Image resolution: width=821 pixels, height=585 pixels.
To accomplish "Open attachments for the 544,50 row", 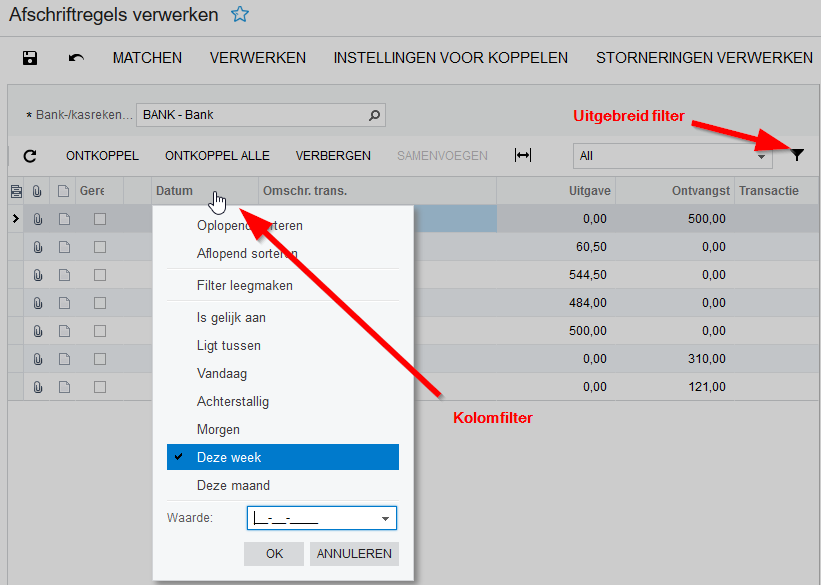I will point(38,275).
